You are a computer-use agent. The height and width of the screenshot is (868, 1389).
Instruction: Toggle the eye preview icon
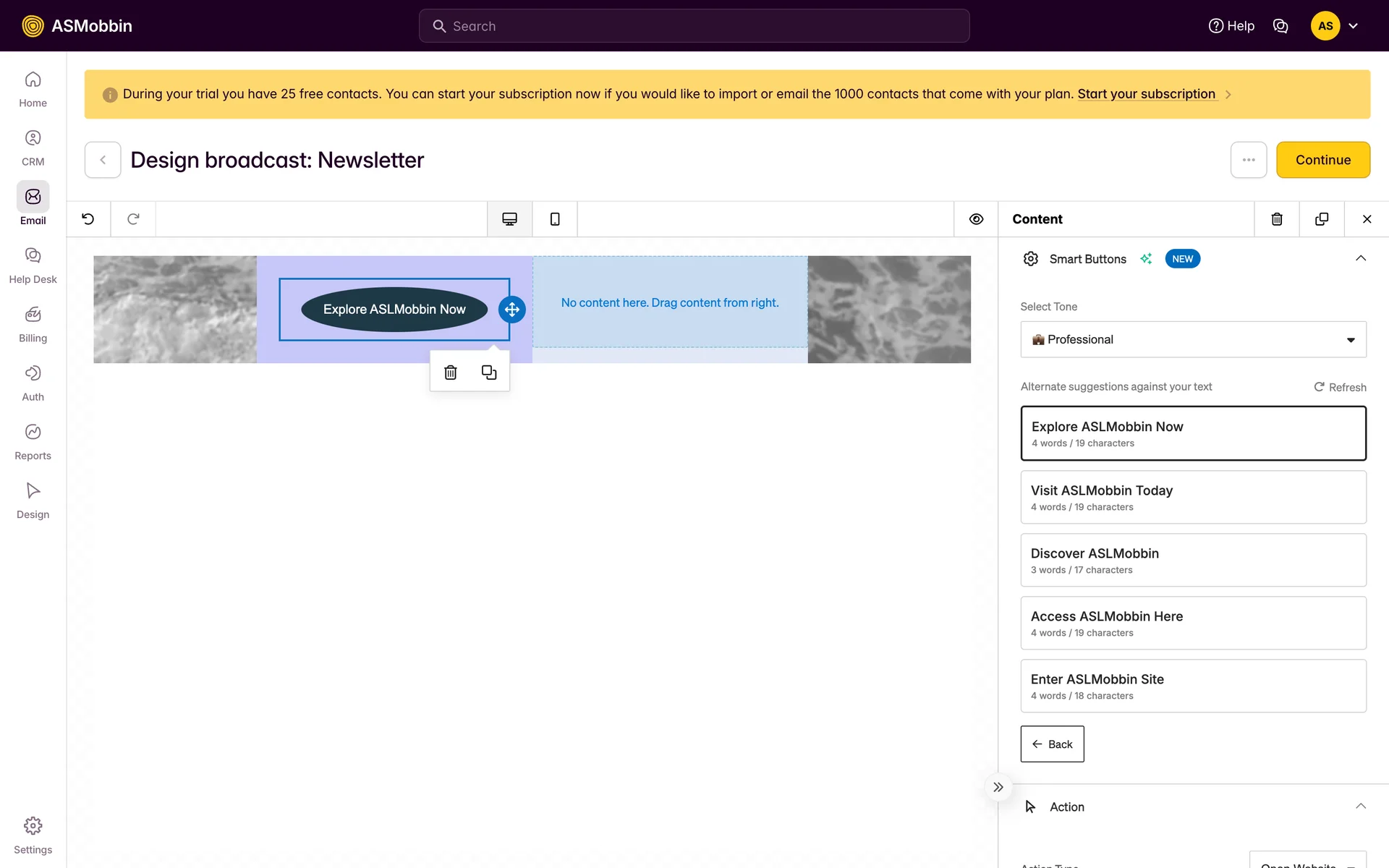pos(976,219)
